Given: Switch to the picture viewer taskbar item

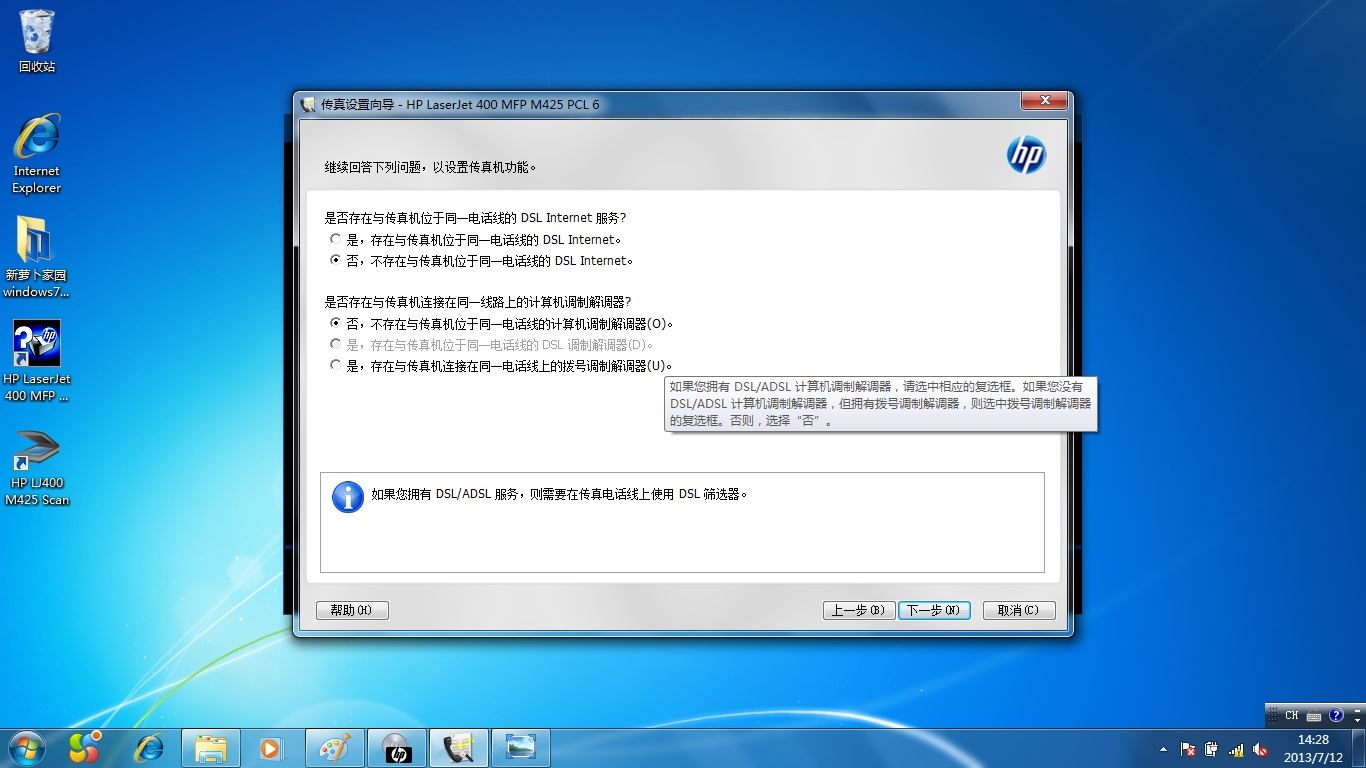Looking at the screenshot, I should pos(521,748).
